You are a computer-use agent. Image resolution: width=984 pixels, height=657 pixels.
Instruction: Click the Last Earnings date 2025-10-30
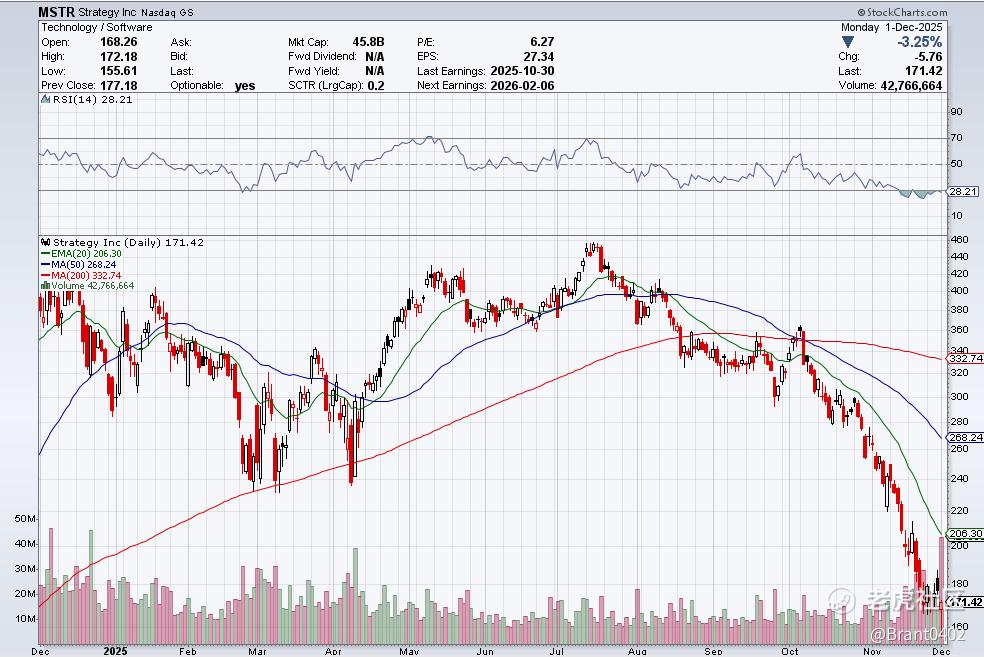click(523, 71)
